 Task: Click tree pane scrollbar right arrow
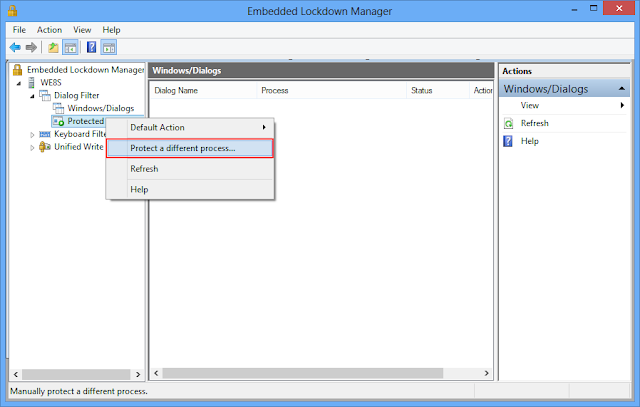click(x=138, y=374)
